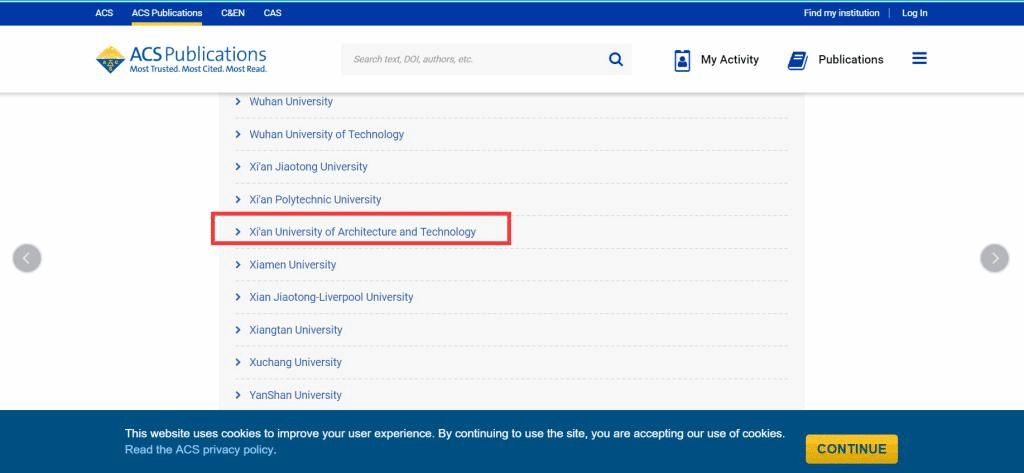Screen dimensions: 1024x473
Task: Click the CONTINUE cookie button
Action: point(852,449)
